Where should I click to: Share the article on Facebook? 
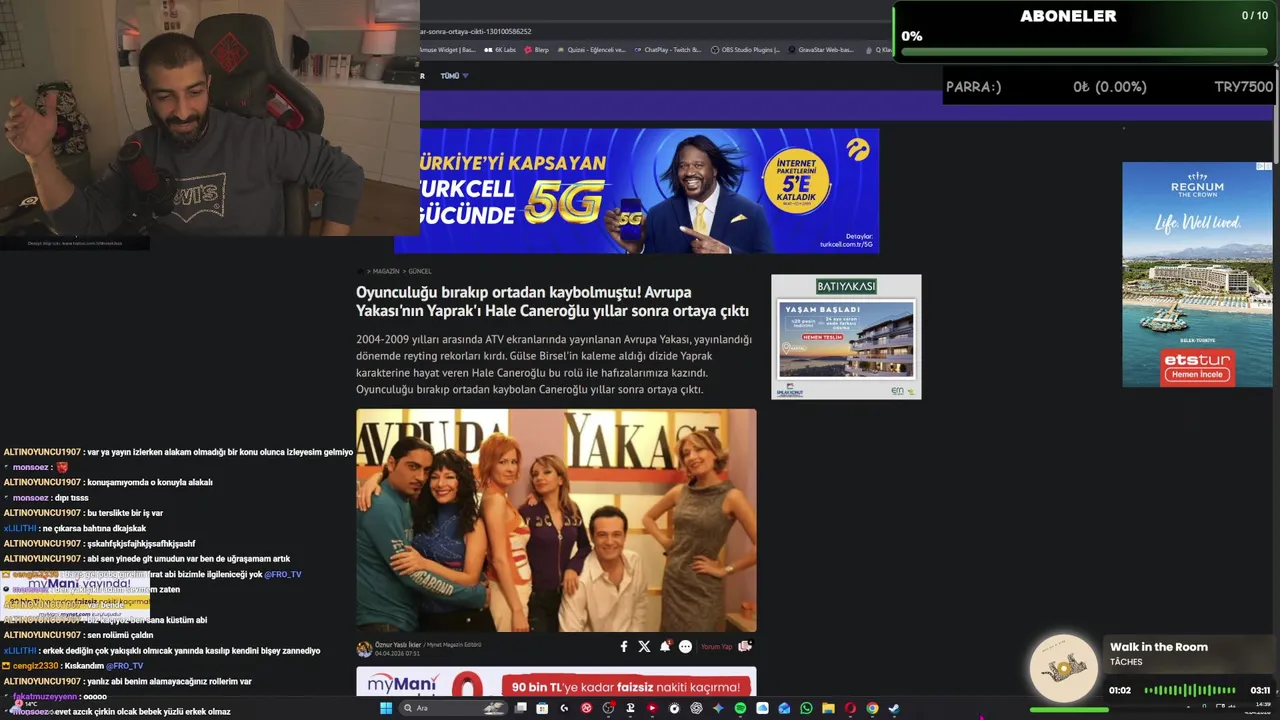coord(624,647)
